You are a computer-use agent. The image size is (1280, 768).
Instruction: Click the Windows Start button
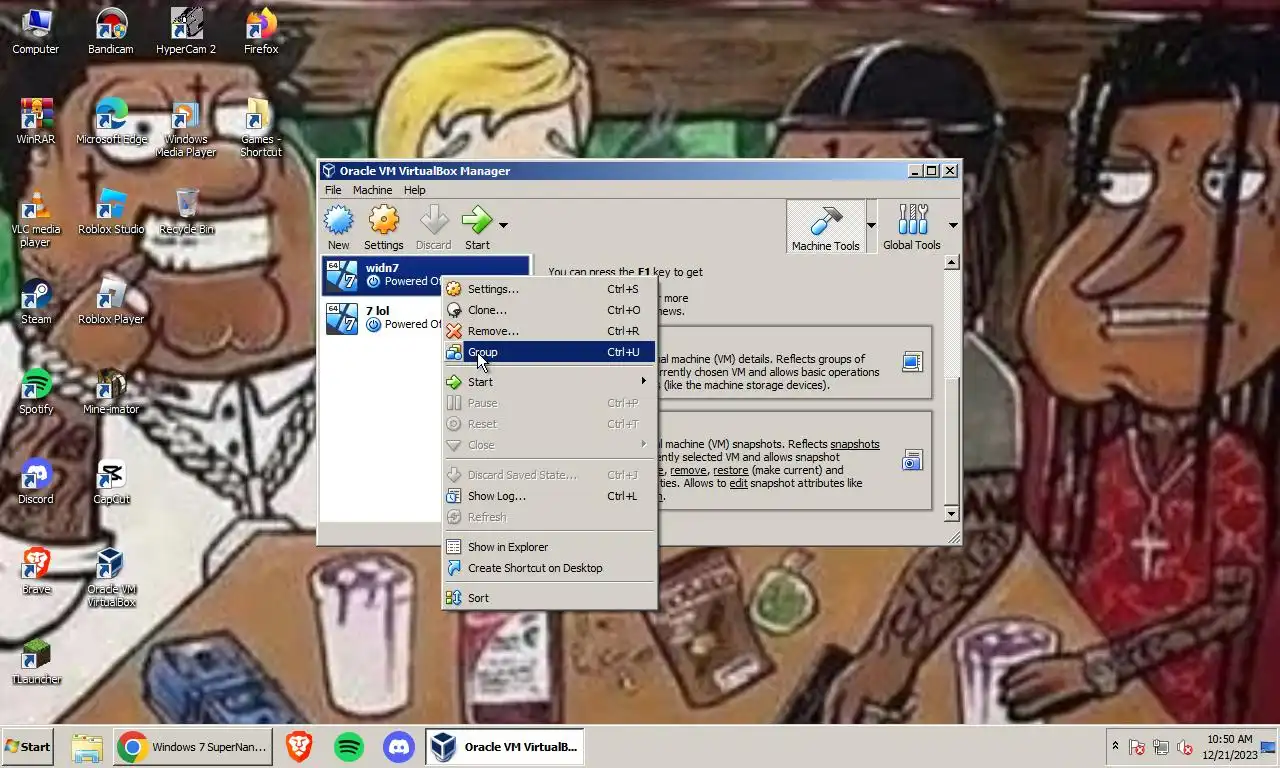coord(28,747)
